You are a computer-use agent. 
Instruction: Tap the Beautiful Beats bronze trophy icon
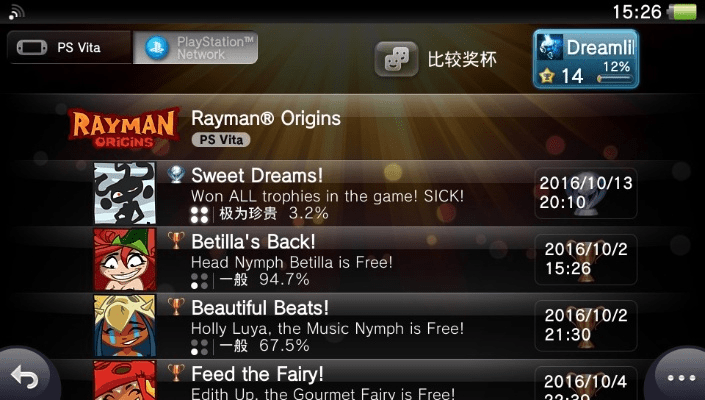[176, 307]
